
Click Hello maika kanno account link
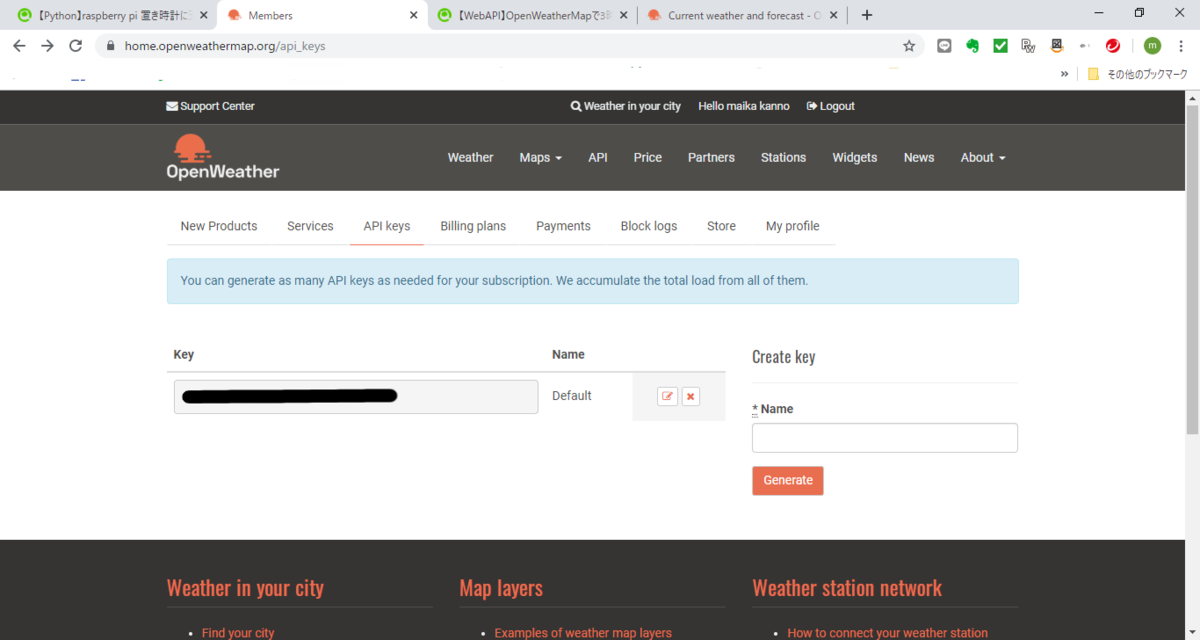(744, 106)
